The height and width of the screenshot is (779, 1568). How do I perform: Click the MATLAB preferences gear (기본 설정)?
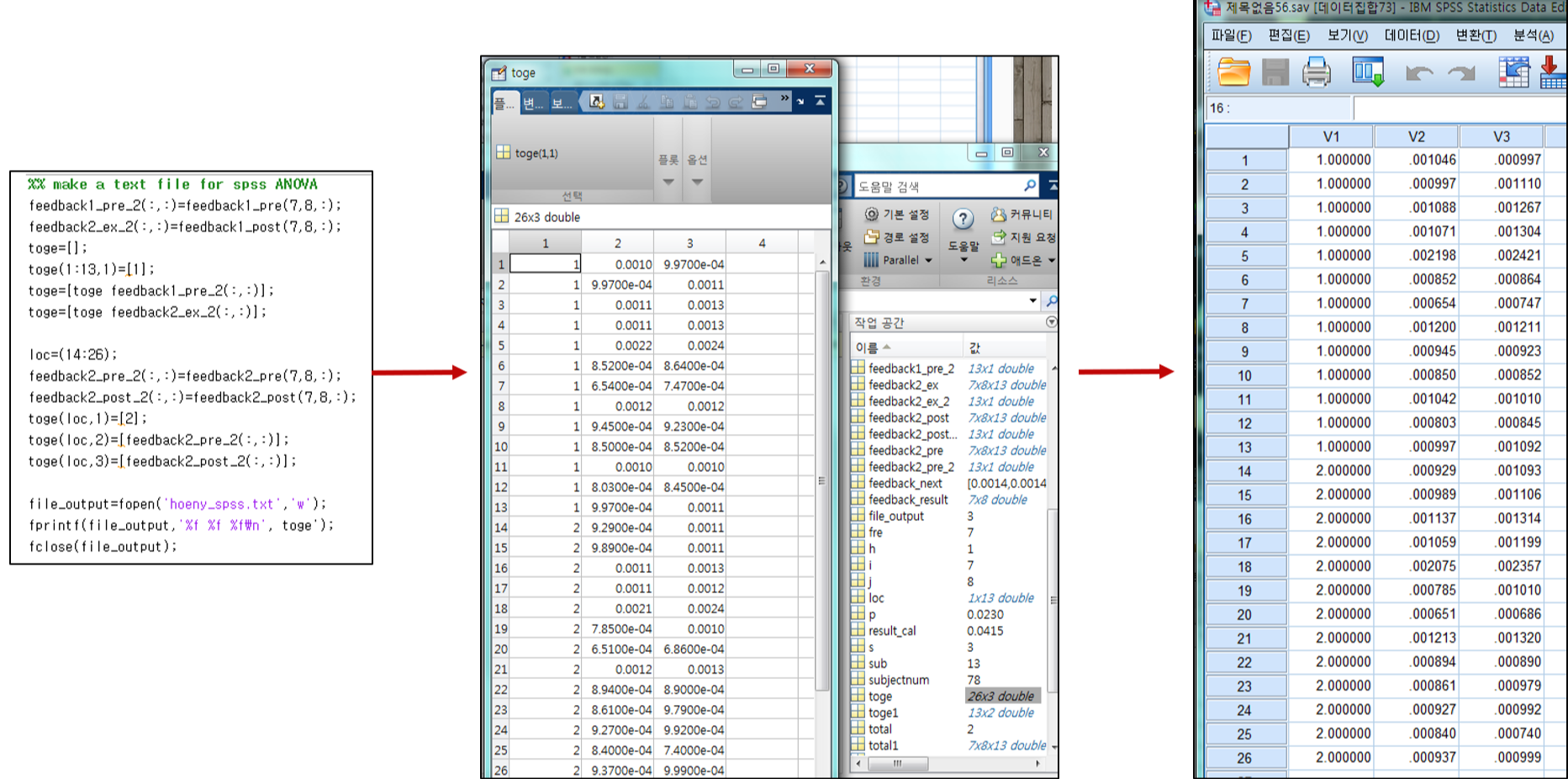(872, 215)
